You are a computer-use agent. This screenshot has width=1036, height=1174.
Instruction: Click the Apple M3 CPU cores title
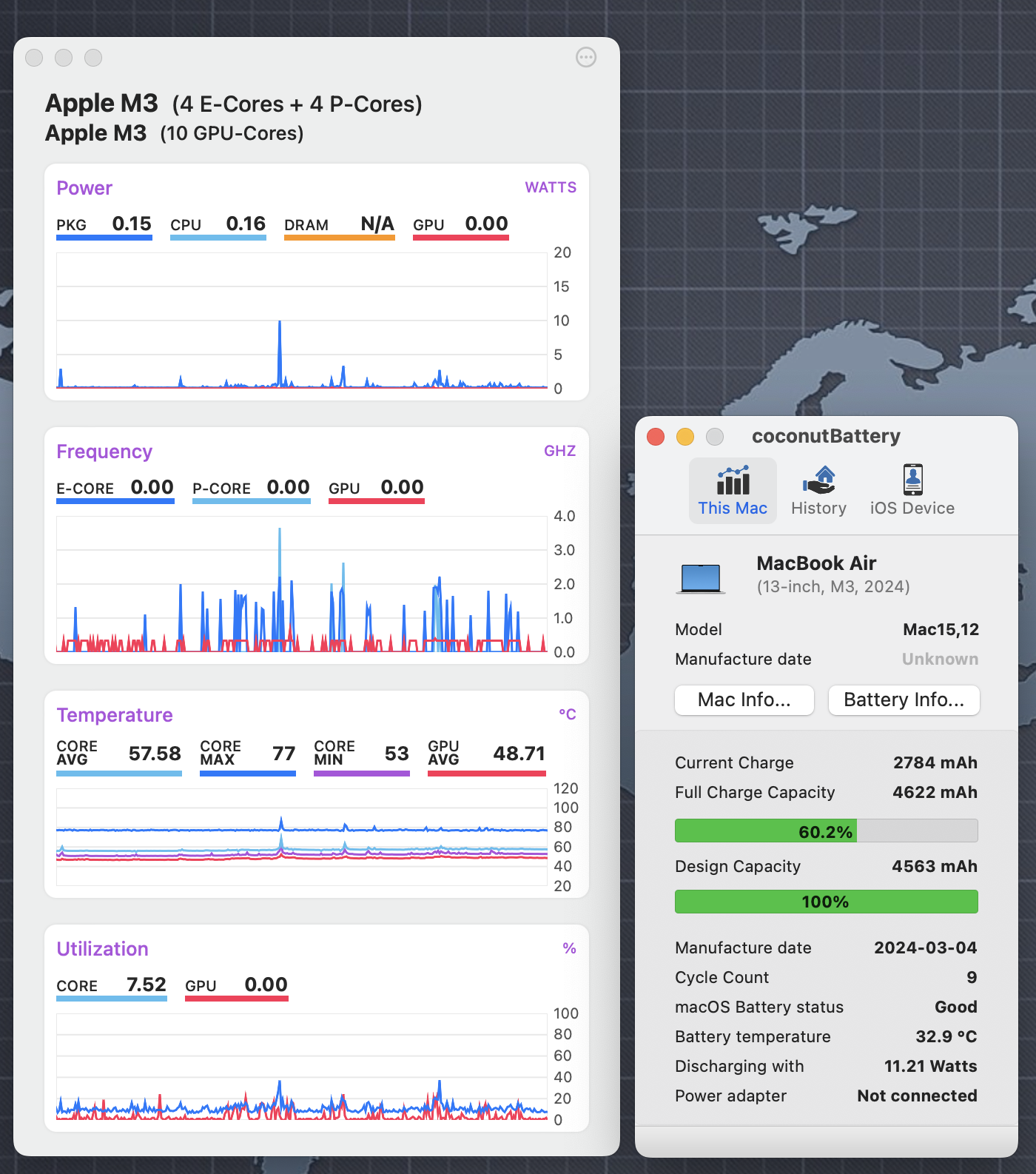[234, 104]
